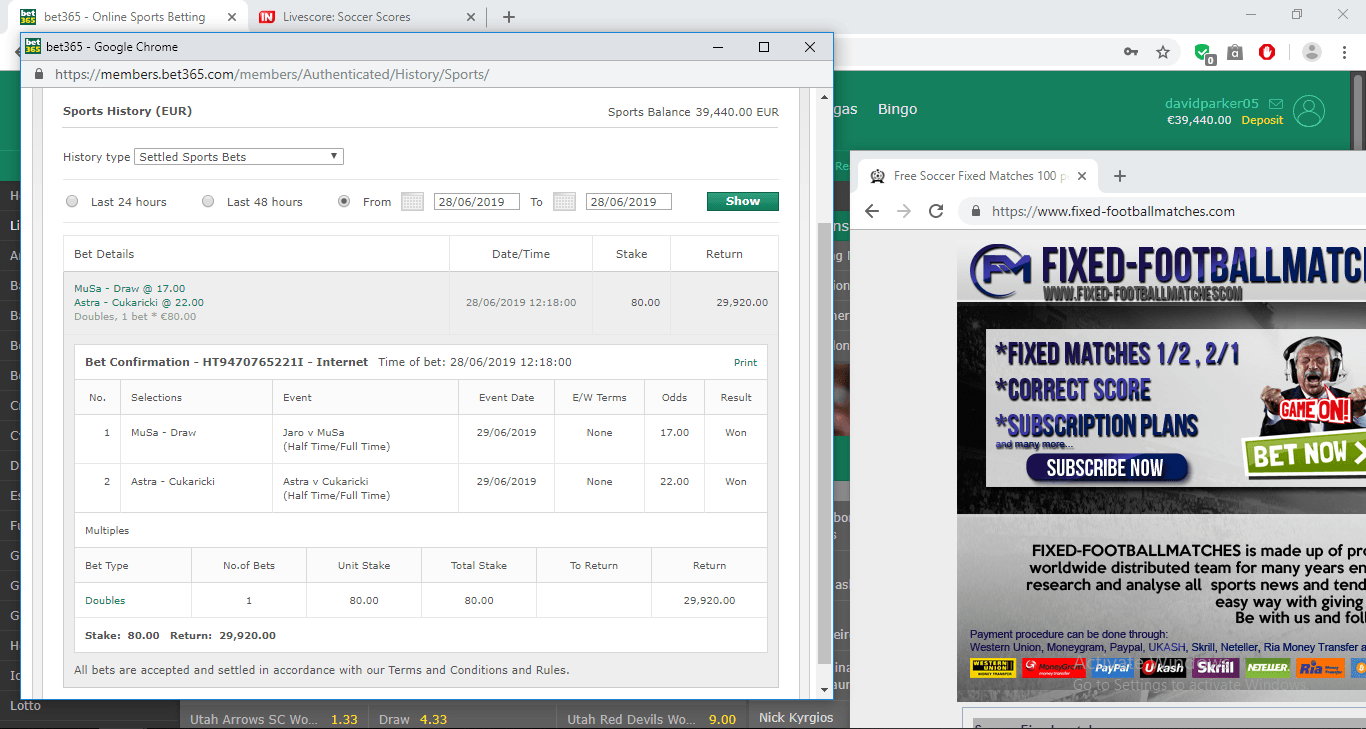Close the Free Soccer Fixed Matches tab
Screen dimensions: 1366x729
pyautogui.click(x=1080, y=176)
